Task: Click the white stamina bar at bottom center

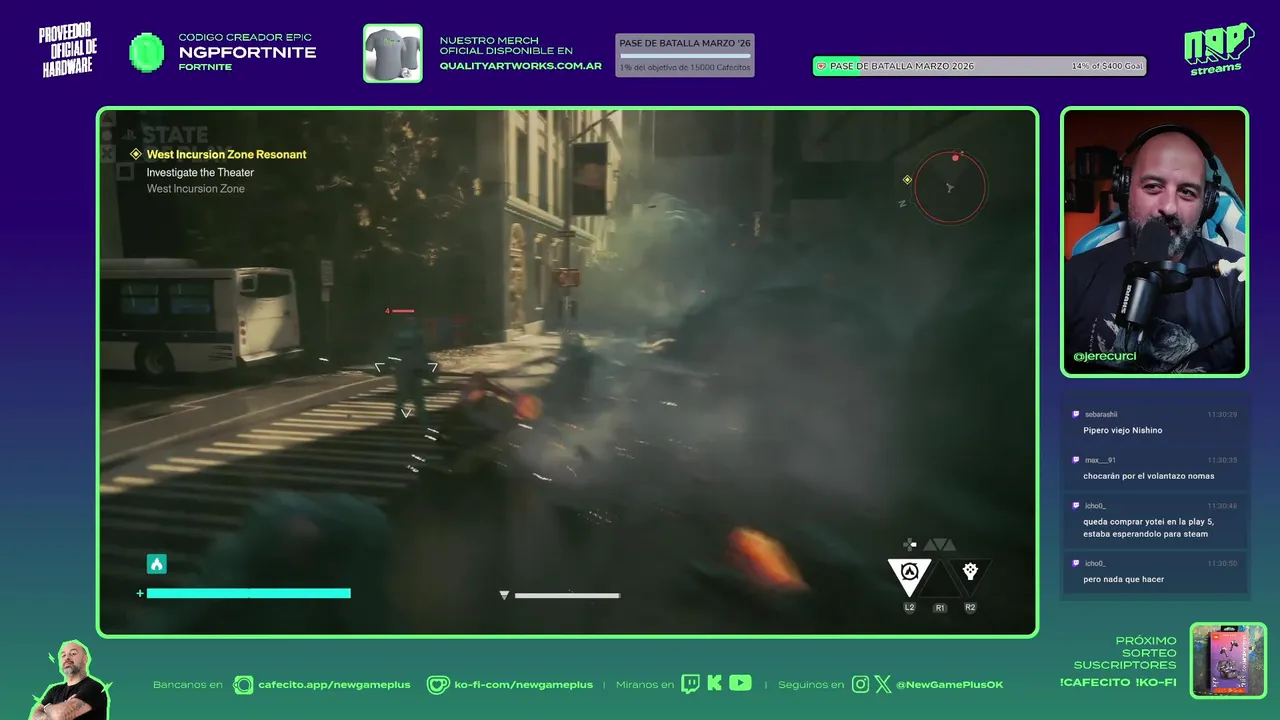Action: coord(567,595)
